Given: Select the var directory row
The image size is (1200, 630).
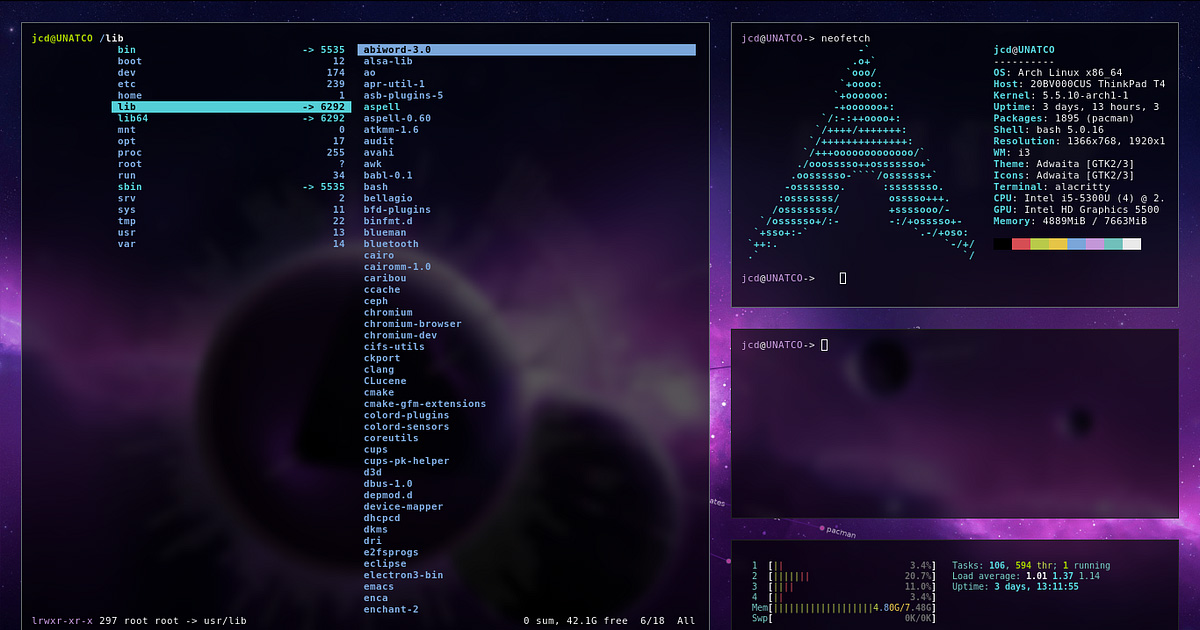Looking at the screenshot, I should click(231, 244).
